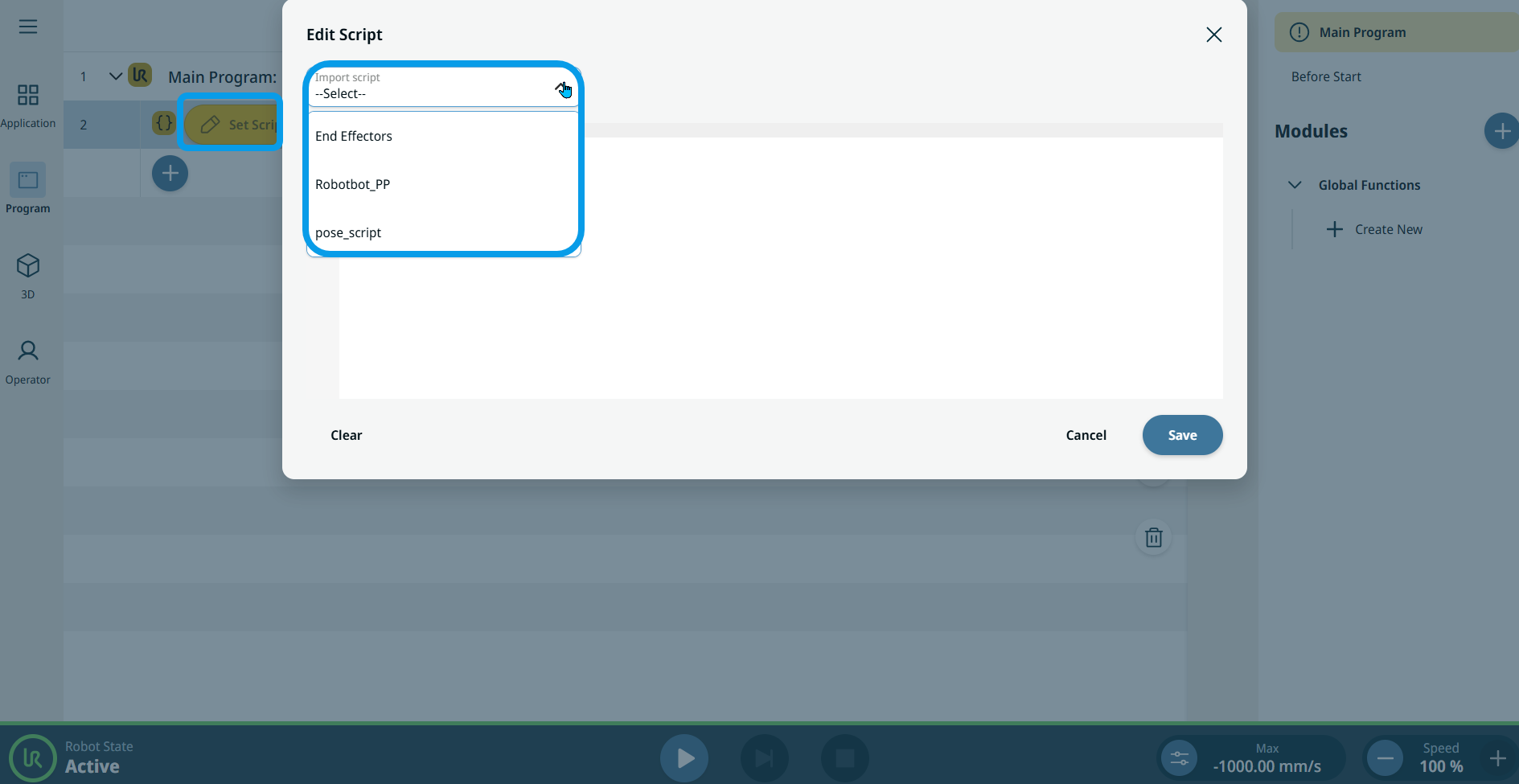The height and width of the screenshot is (784, 1519).
Task: Switch to the 3D view
Action: (28, 275)
